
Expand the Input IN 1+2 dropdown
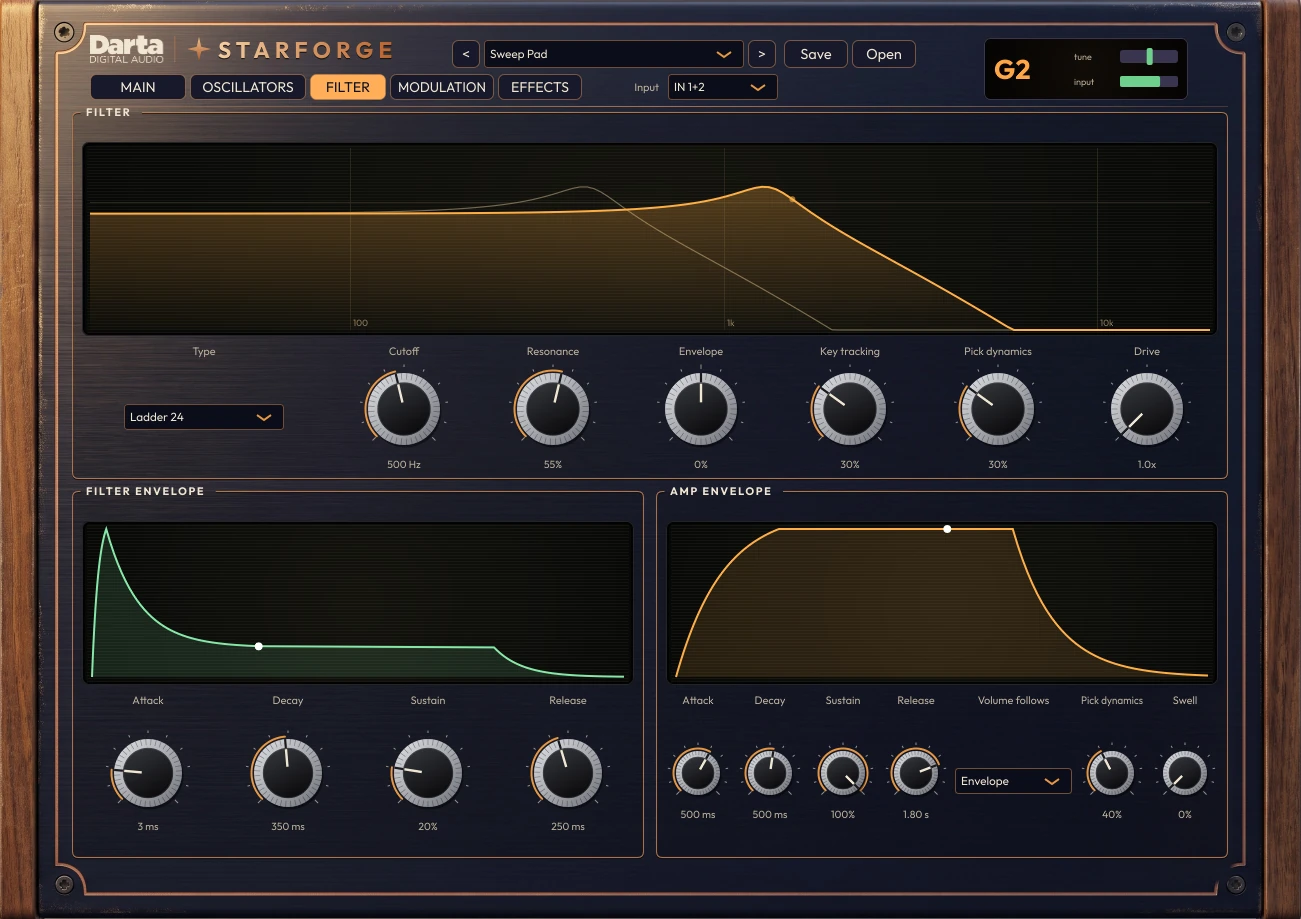coord(722,87)
